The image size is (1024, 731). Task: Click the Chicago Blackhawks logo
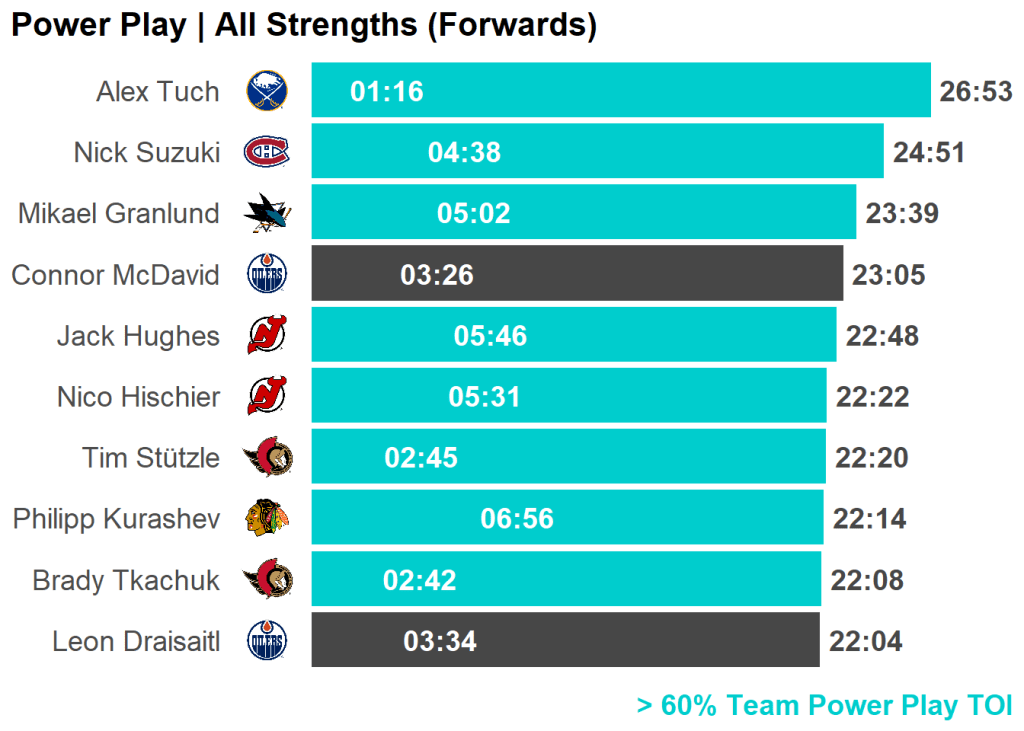pyautogui.click(x=267, y=518)
